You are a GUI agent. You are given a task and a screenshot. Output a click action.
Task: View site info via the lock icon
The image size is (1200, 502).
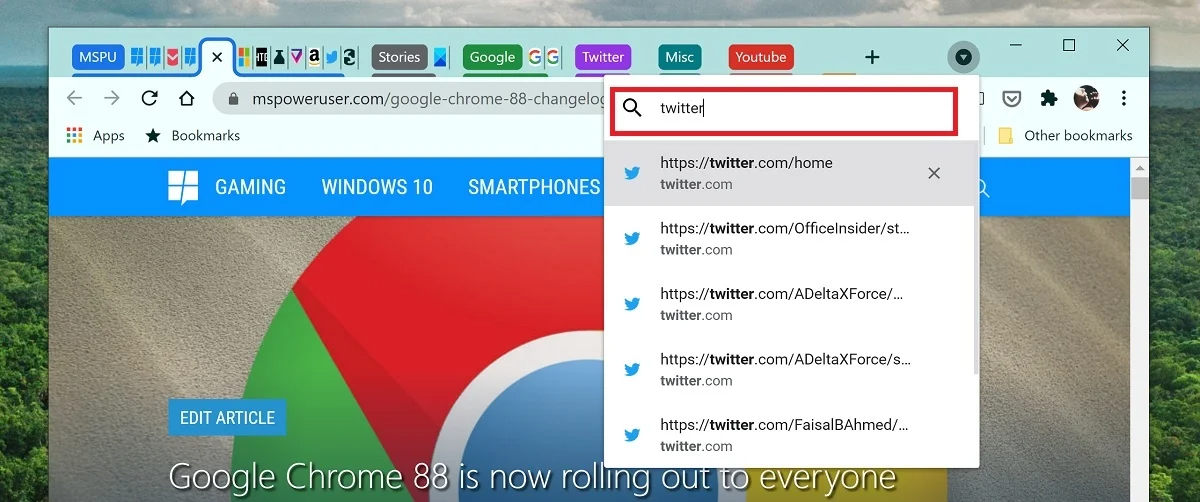click(234, 99)
